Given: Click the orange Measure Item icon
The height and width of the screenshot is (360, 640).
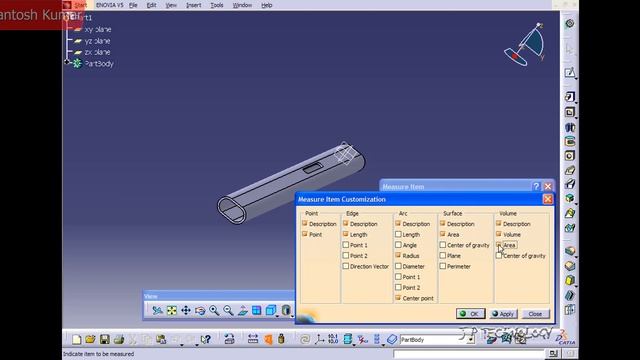Looking at the screenshot, I should [x=268, y=339].
